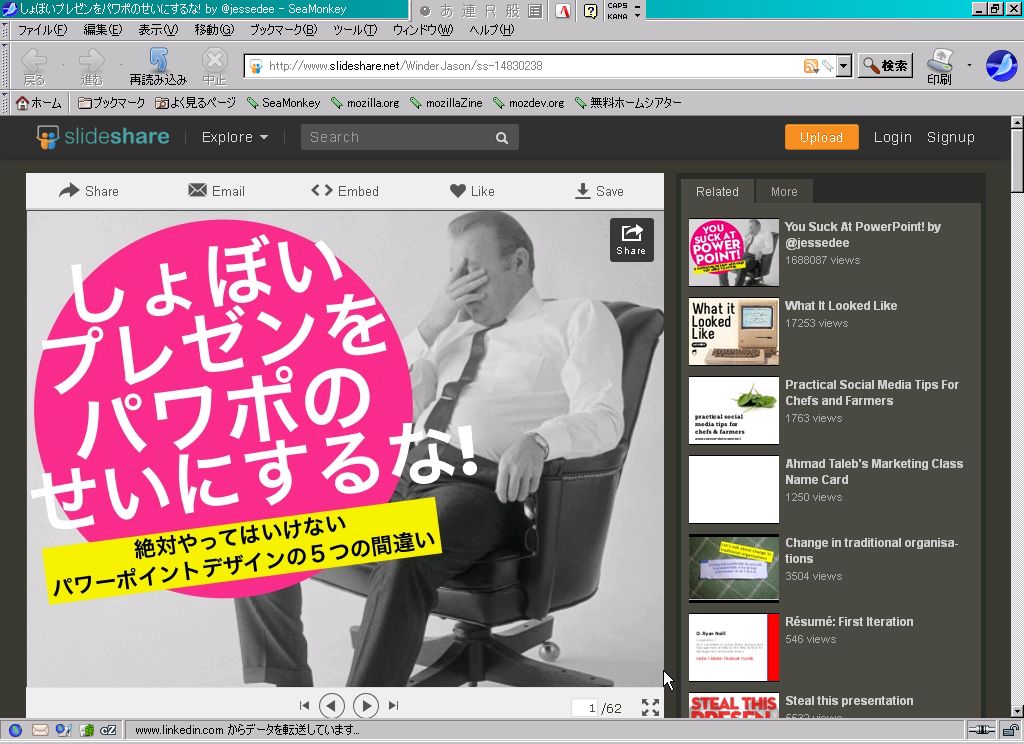This screenshot has height=744, width=1024.
Task: Toggle fullscreen slide view
Action: point(650,707)
